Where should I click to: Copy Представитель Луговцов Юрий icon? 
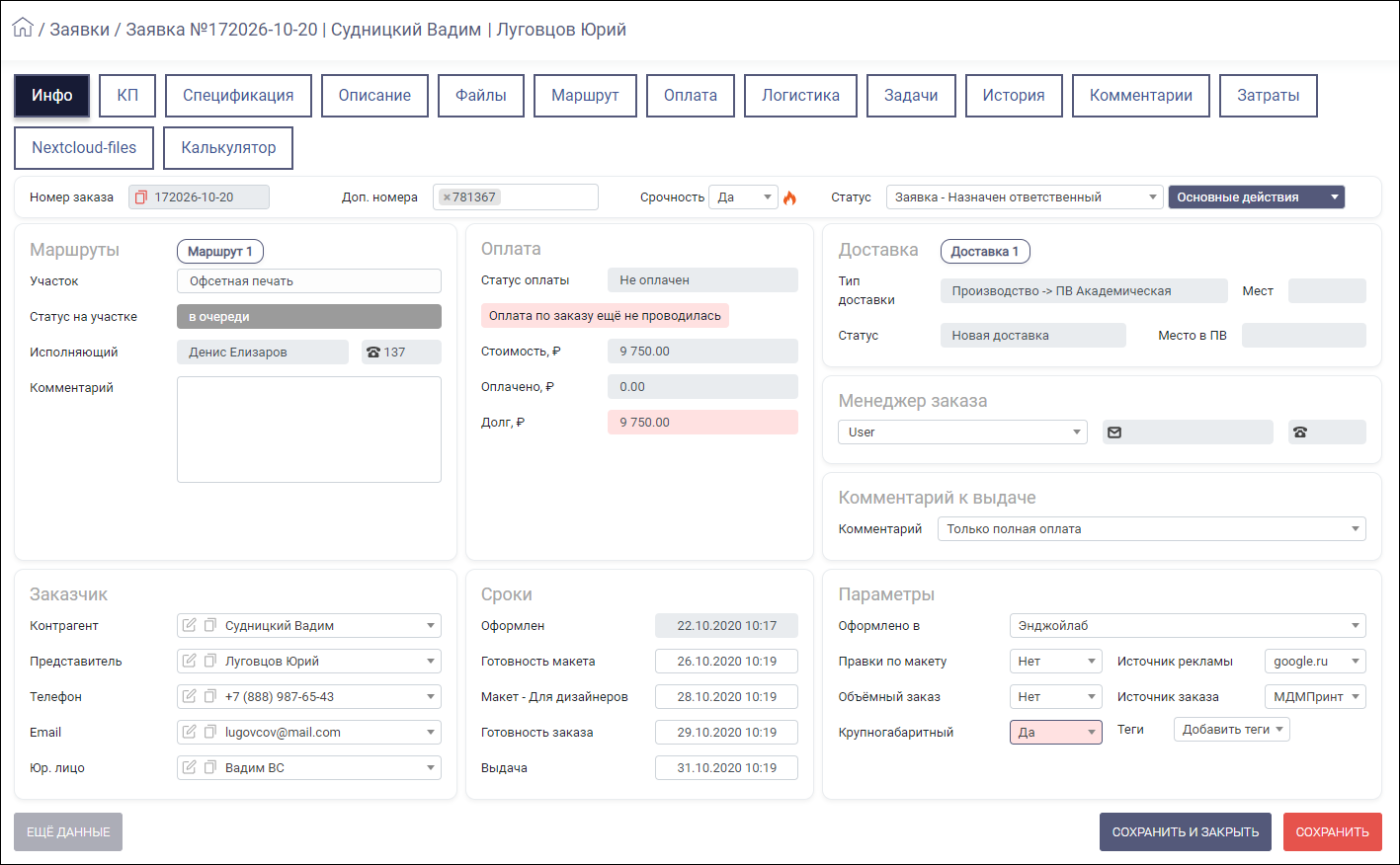pyautogui.click(x=209, y=661)
